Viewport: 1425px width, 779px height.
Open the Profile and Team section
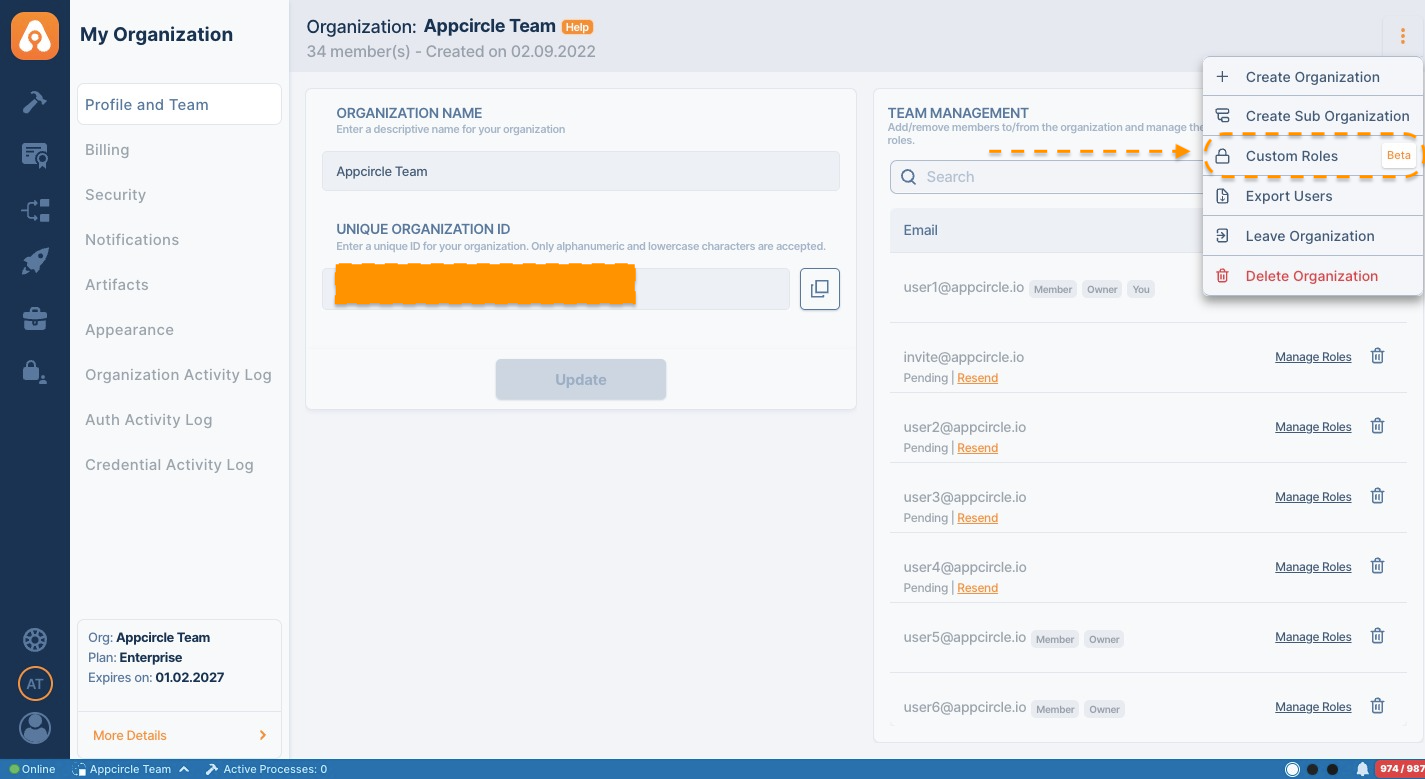(x=179, y=105)
